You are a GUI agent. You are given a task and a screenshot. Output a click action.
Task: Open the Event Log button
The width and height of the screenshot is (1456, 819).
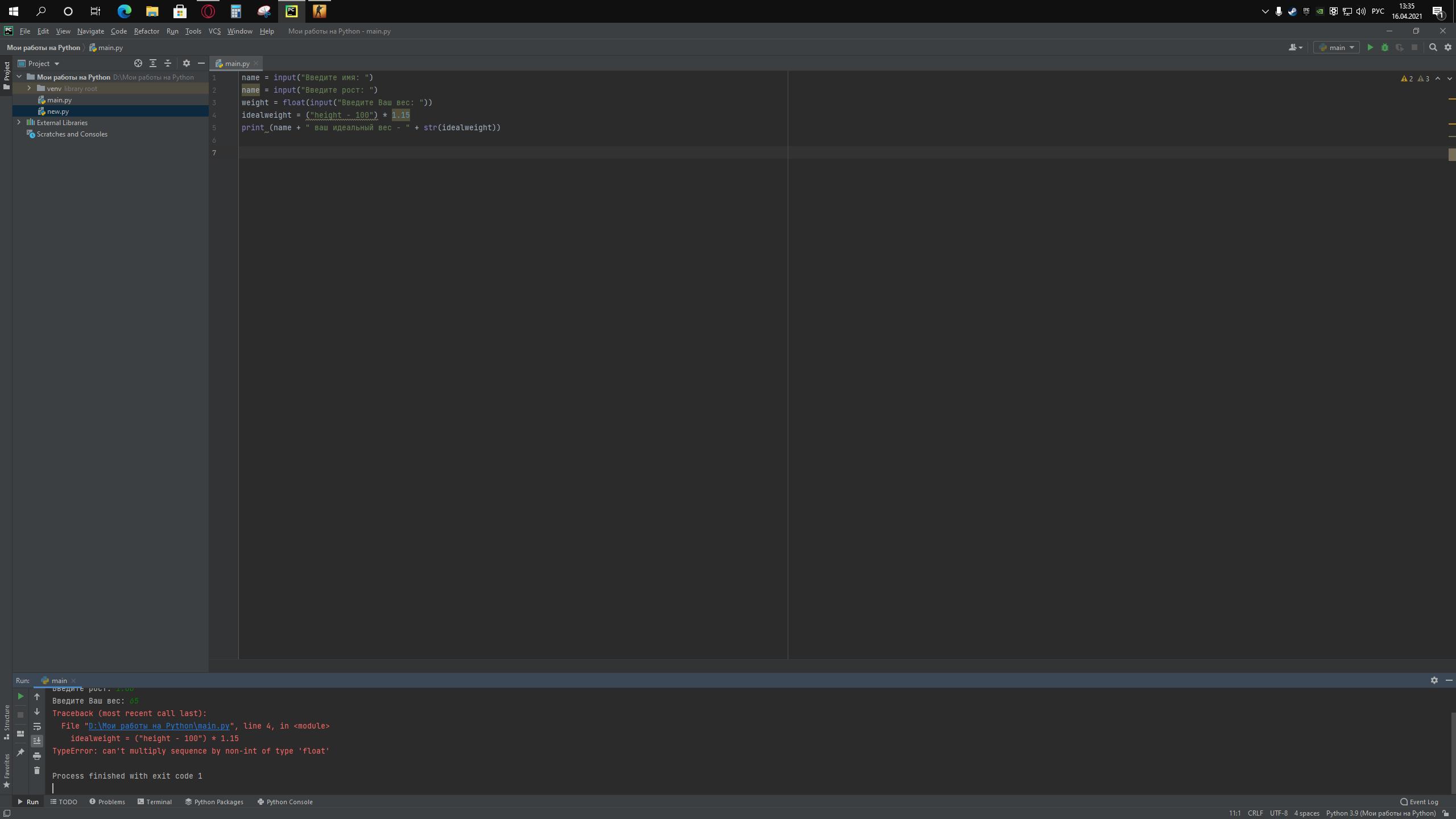(x=1419, y=802)
